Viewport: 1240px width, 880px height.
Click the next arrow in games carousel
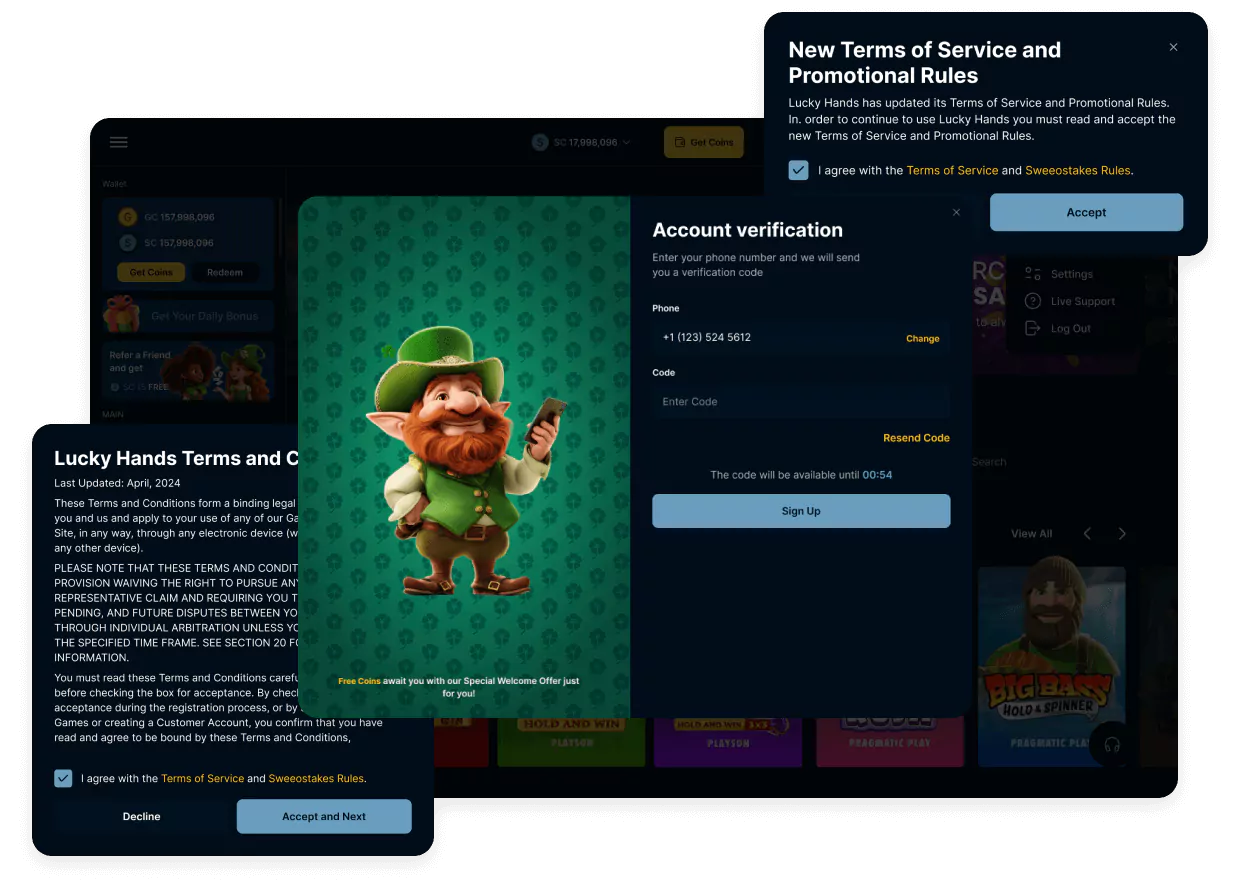[1122, 534]
